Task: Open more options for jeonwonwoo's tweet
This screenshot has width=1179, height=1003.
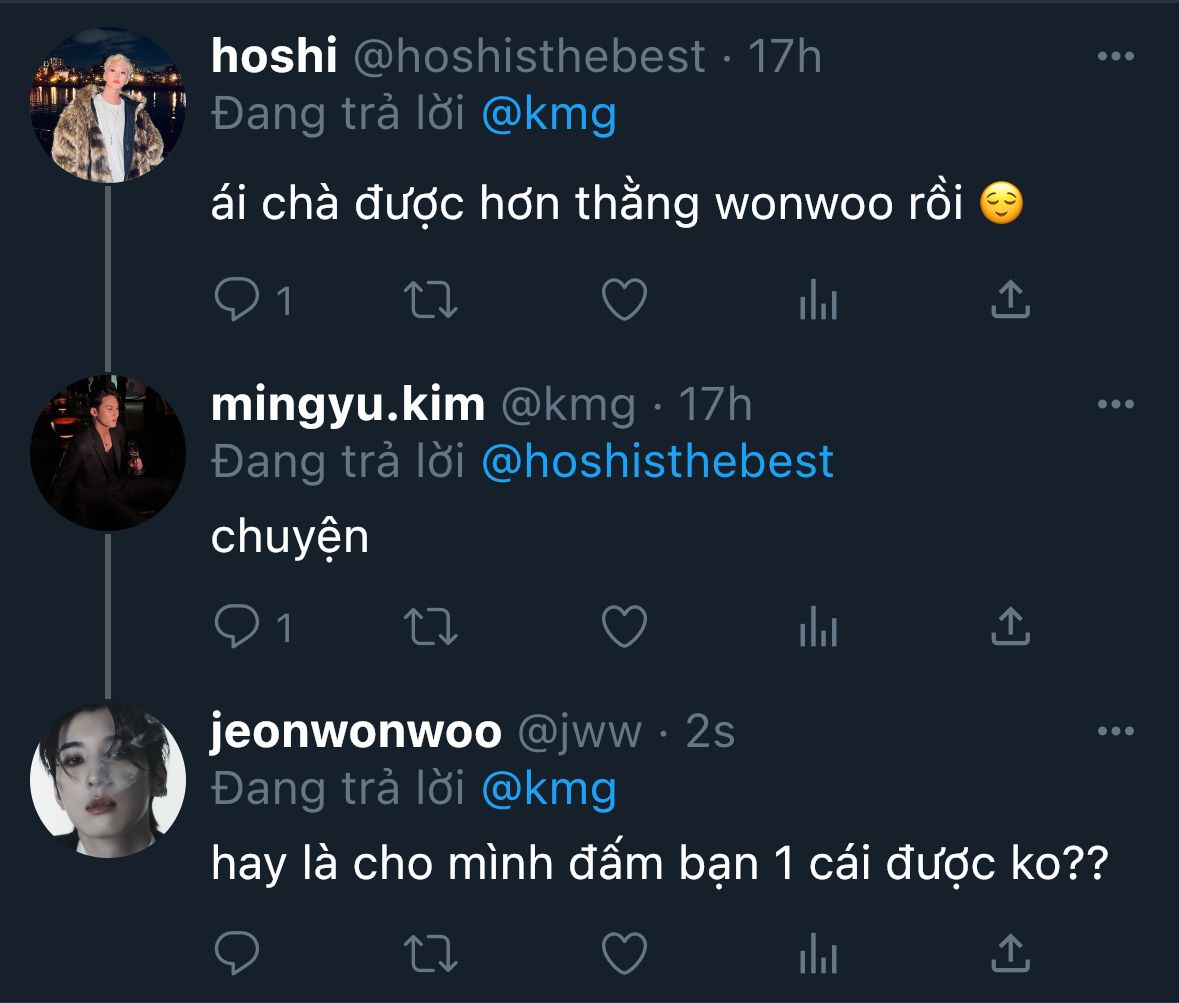Action: coord(1115,732)
